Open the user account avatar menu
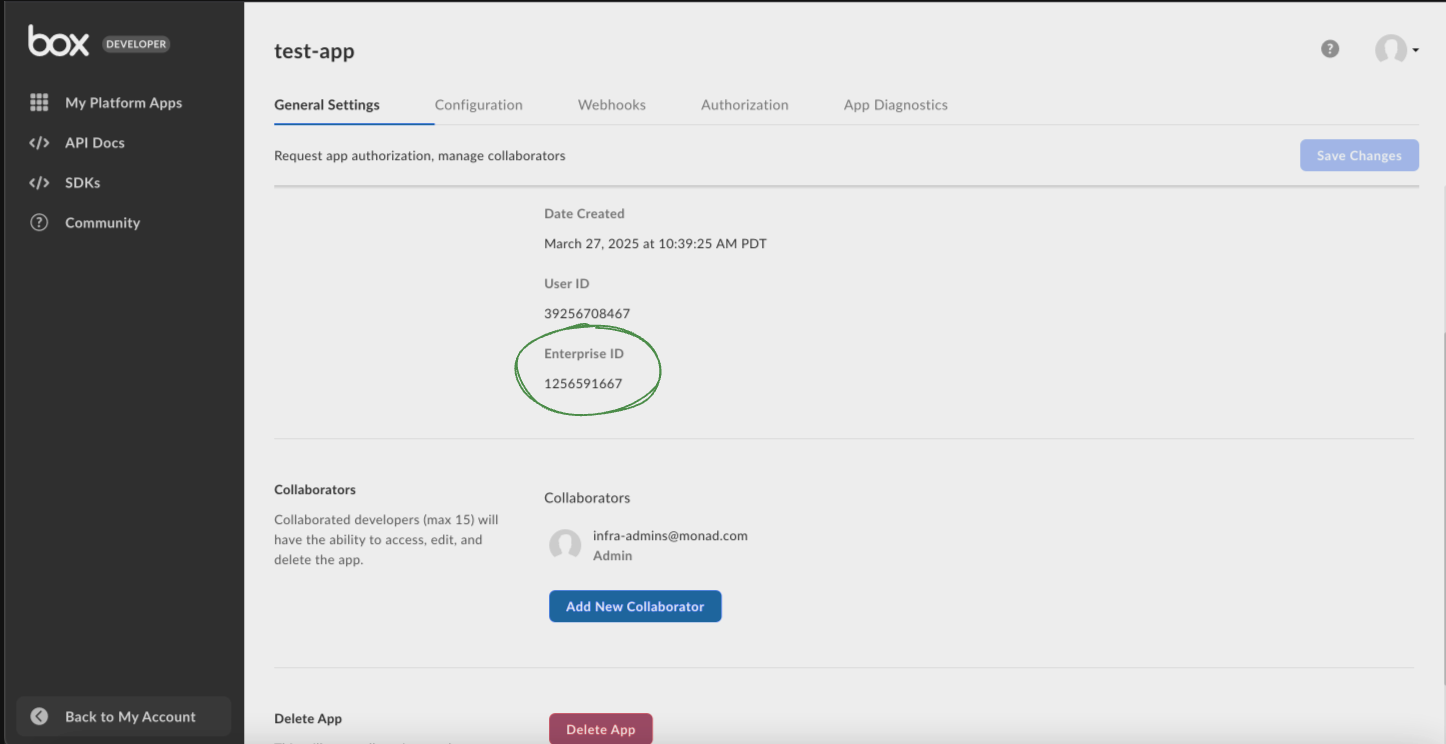Image resolution: width=1446 pixels, height=744 pixels. pyautogui.click(x=1390, y=49)
